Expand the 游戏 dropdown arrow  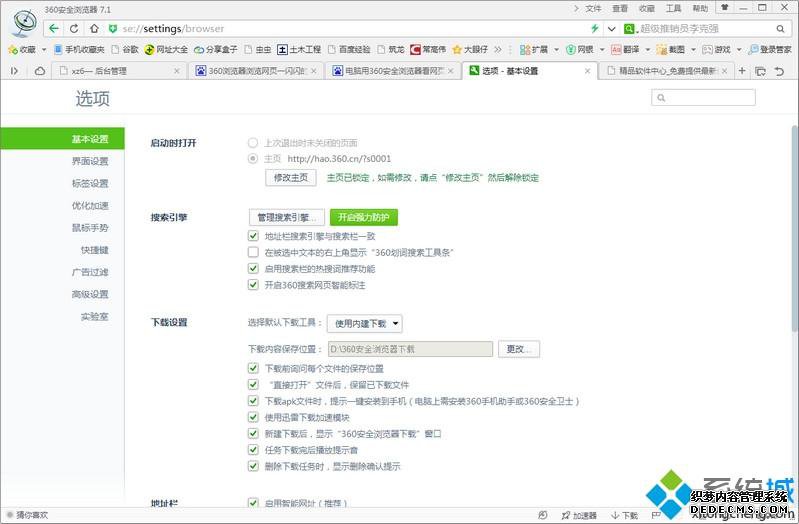coord(739,49)
